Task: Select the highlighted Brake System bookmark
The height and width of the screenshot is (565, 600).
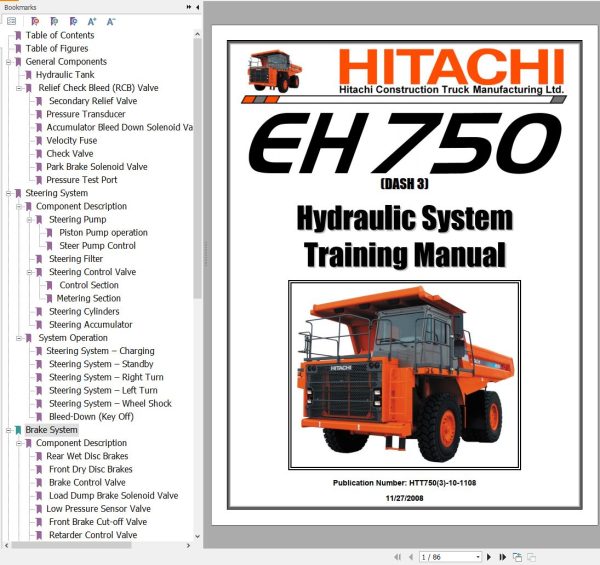Action: (x=51, y=430)
